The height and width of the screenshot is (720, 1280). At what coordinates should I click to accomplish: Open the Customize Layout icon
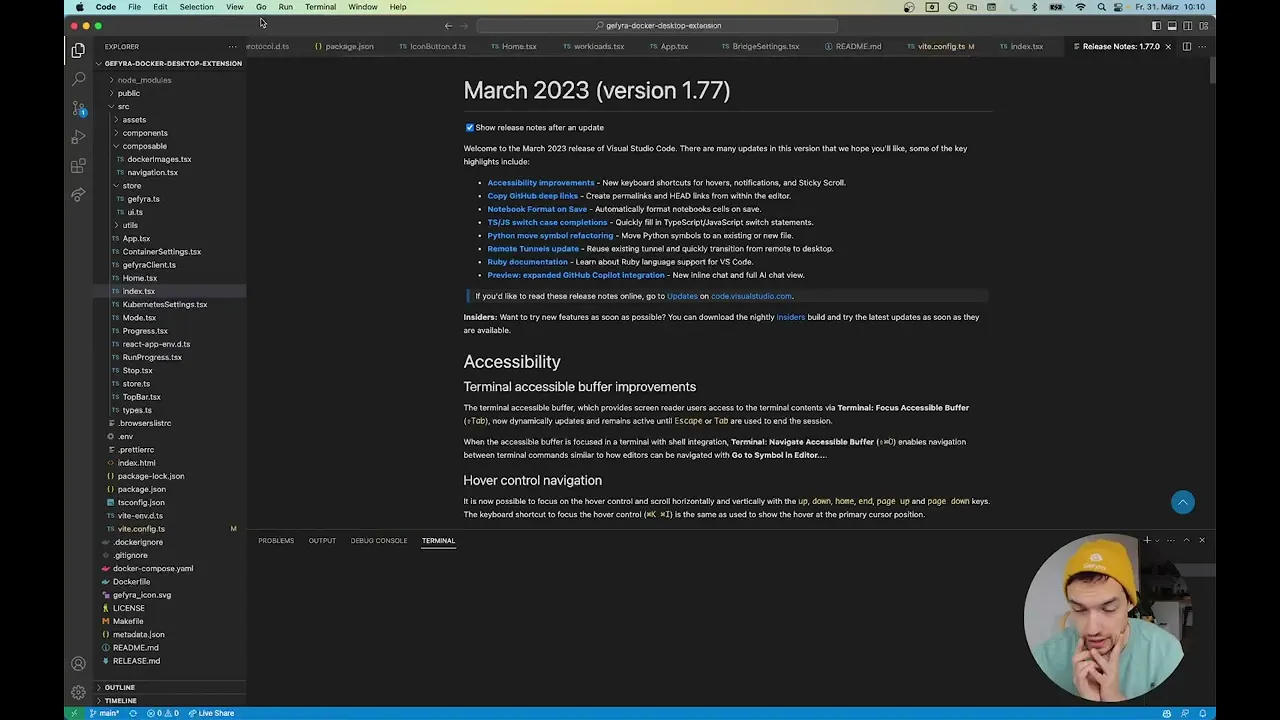pos(1204,26)
